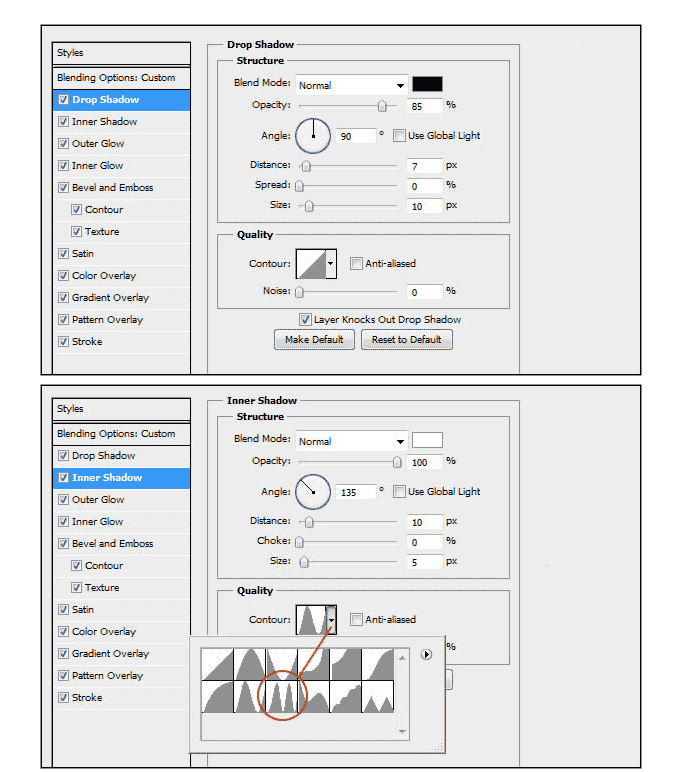Screen dimensions: 680x772
Task: Uncheck Layer Knocks Out Drop Shadow
Action: (306, 320)
